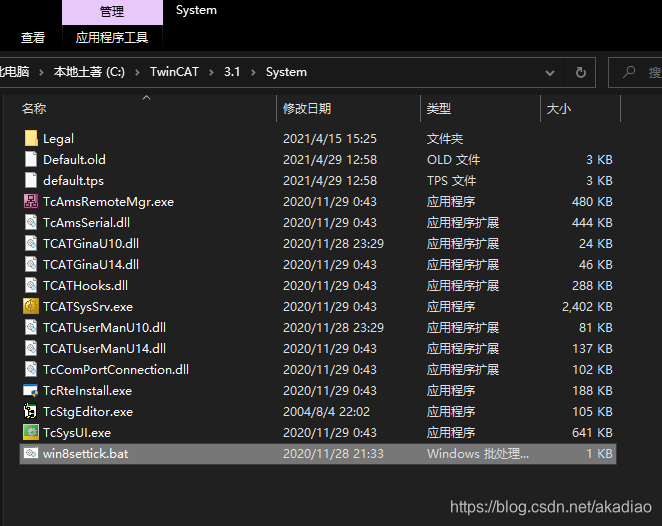Navigate to 3.1 breadcrumb
The width and height of the screenshot is (662, 526).
coord(232,72)
